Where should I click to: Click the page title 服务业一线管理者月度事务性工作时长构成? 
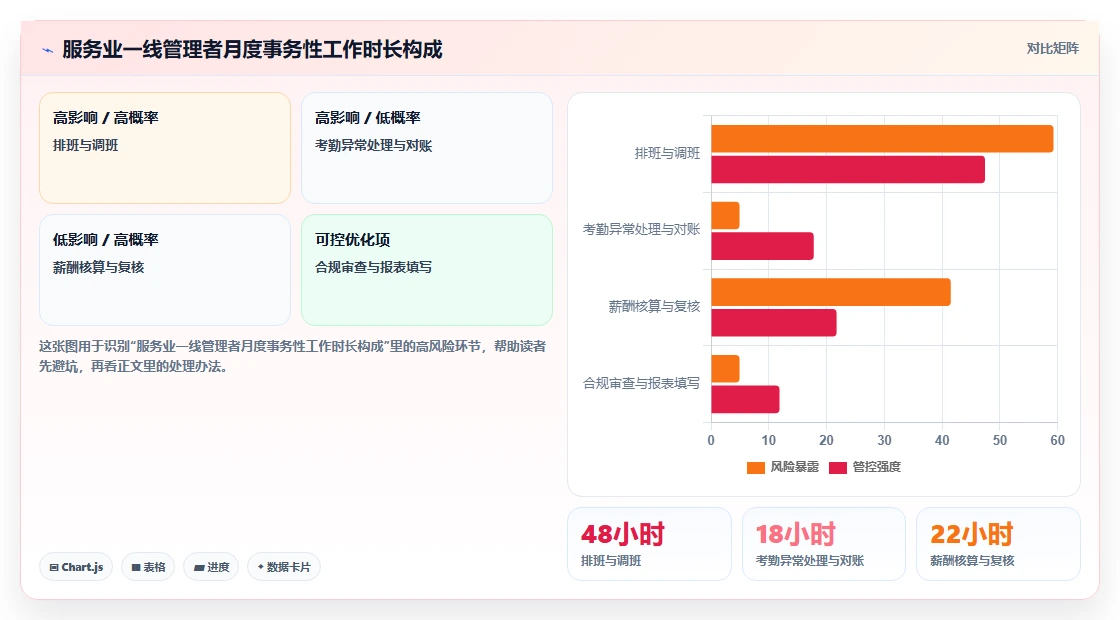pyautogui.click(x=252, y=50)
